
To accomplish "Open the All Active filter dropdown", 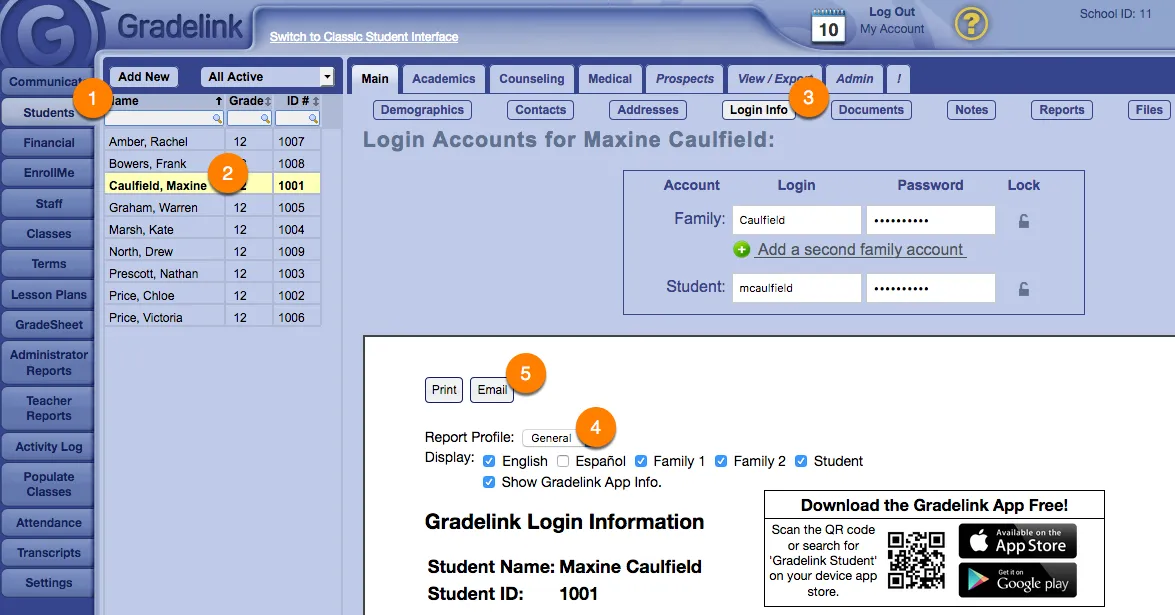I will point(268,77).
